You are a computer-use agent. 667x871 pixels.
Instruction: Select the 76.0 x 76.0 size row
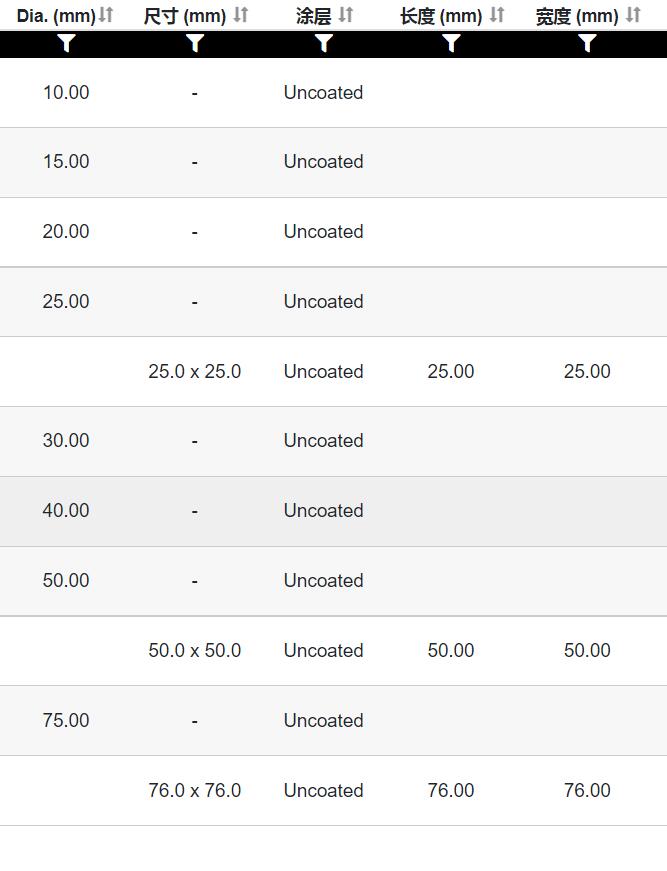[x=333, y=790]
